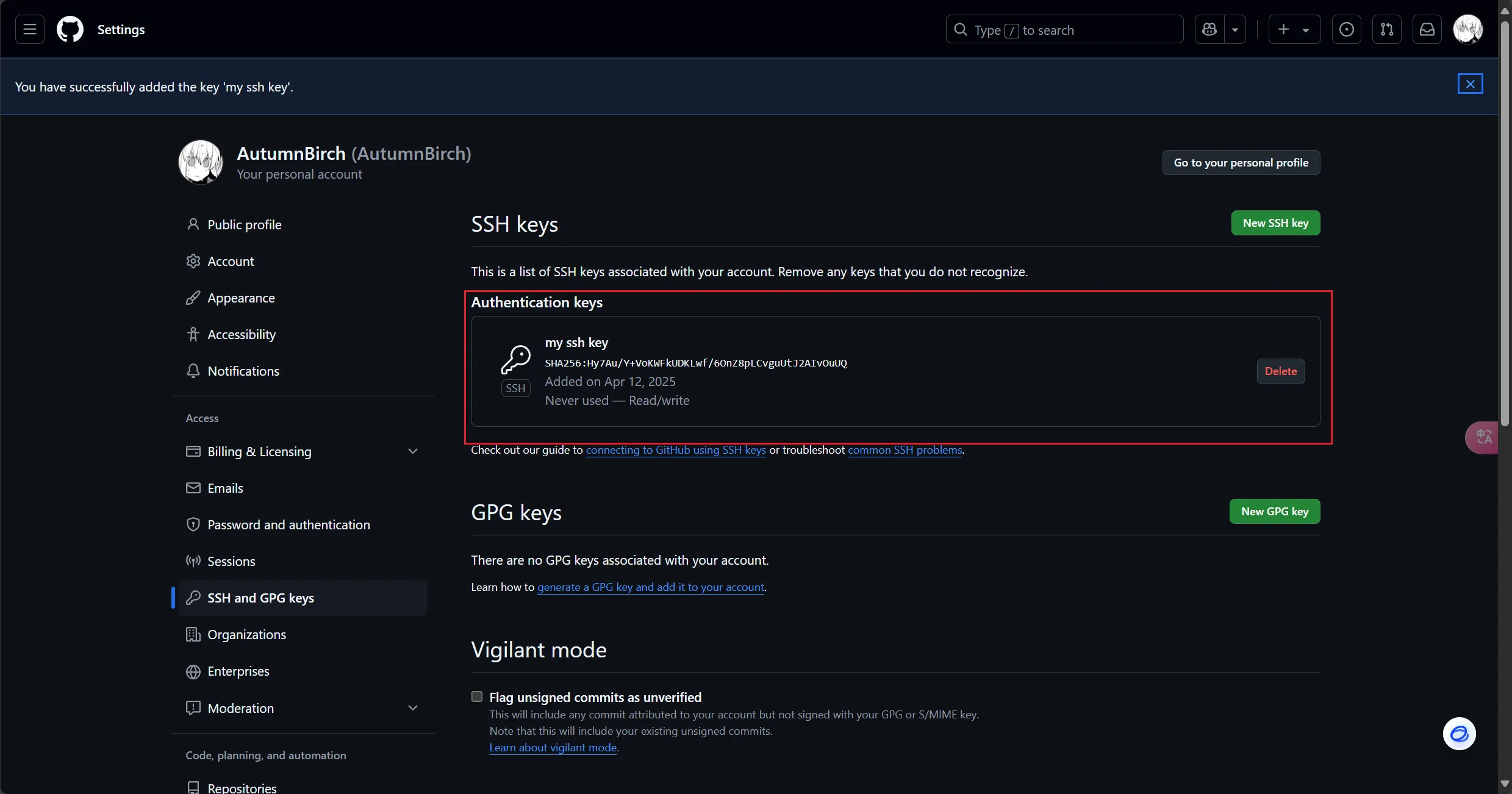
Task: Click 'Never used — Read/write' text
Action: click(617, 401)
